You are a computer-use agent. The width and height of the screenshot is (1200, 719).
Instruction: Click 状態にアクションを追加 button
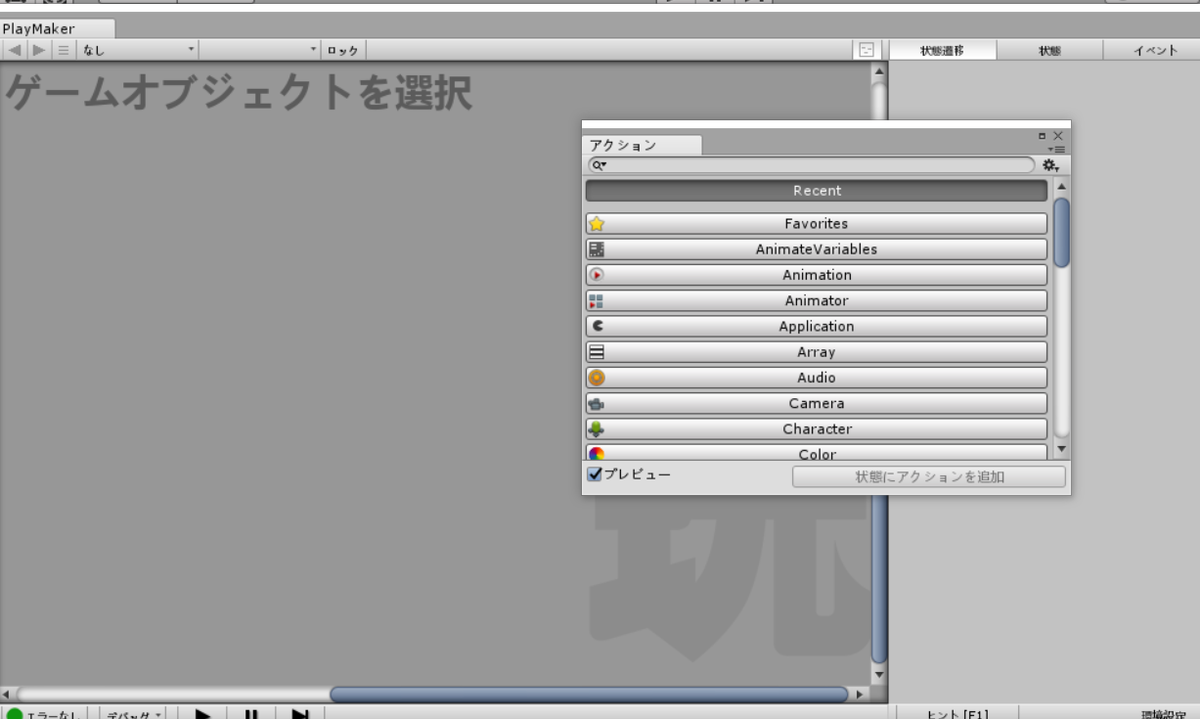929,477
